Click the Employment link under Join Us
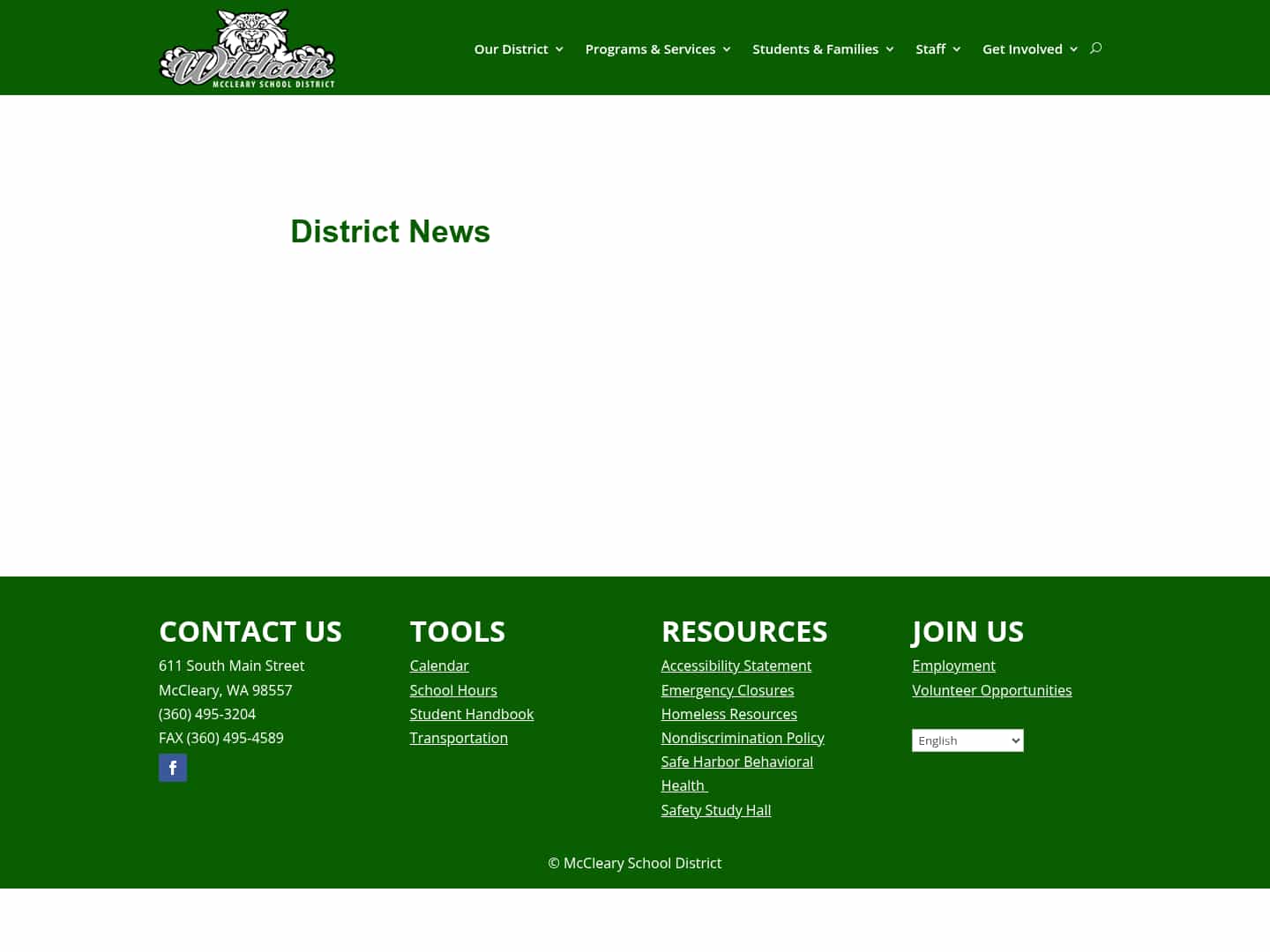 [x=953, y=666]
